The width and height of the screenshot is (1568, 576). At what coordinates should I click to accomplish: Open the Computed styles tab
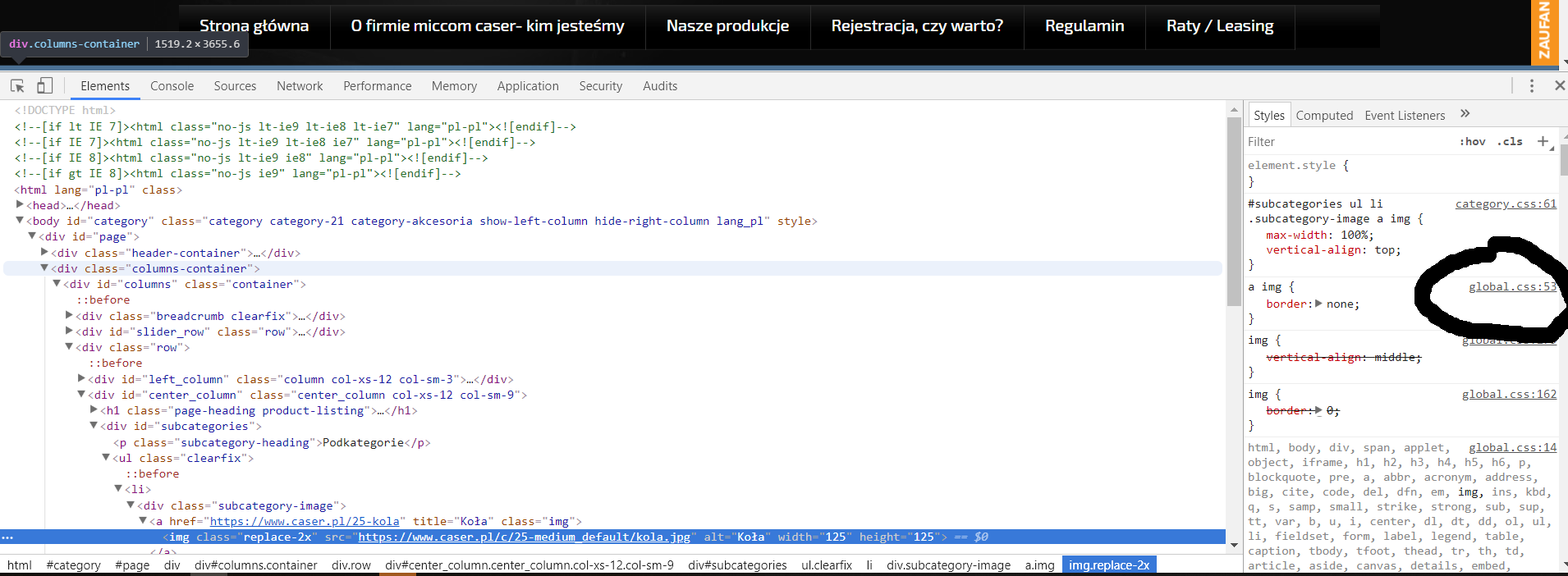coord(1323,116)
